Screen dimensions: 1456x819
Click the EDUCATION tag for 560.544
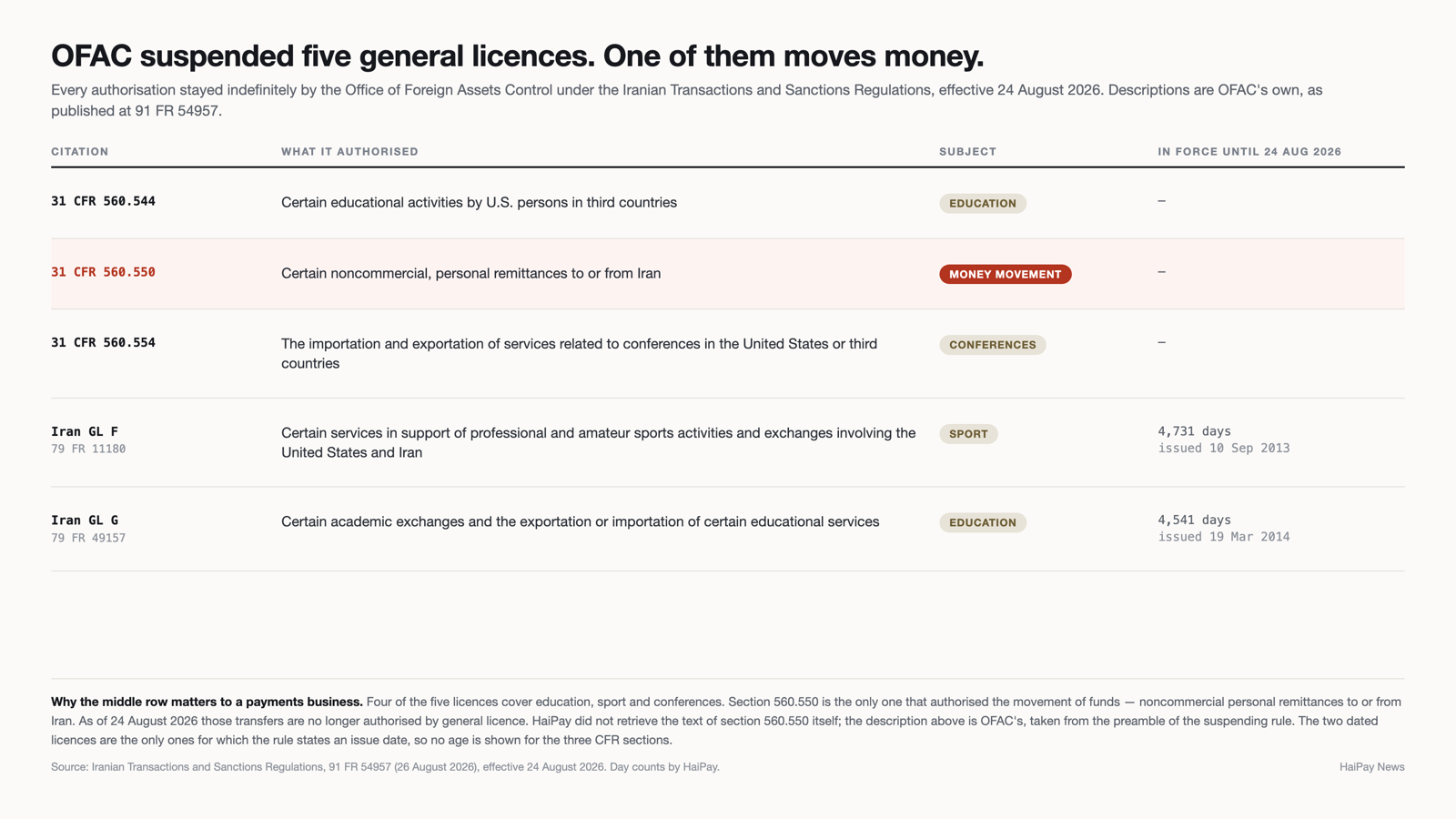[983, 203]
